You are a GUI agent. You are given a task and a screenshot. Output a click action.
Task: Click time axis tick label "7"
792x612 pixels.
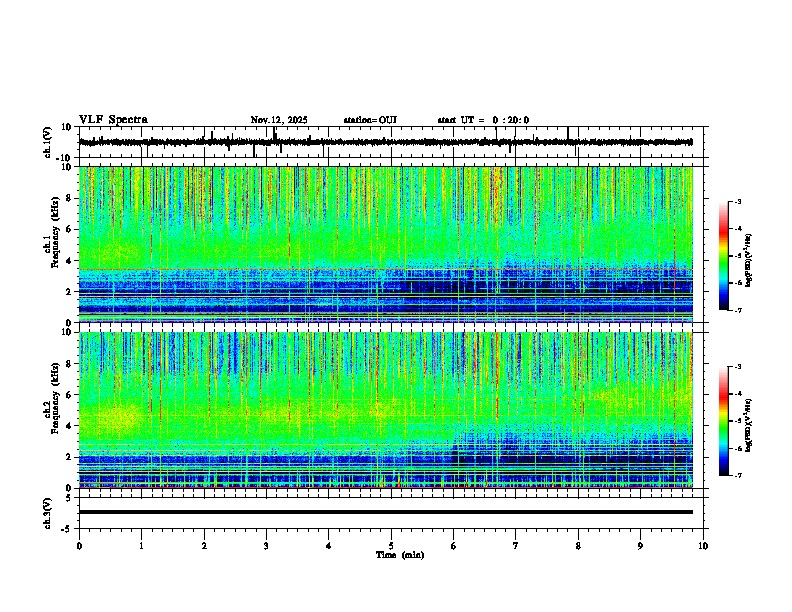click(516, 546)
